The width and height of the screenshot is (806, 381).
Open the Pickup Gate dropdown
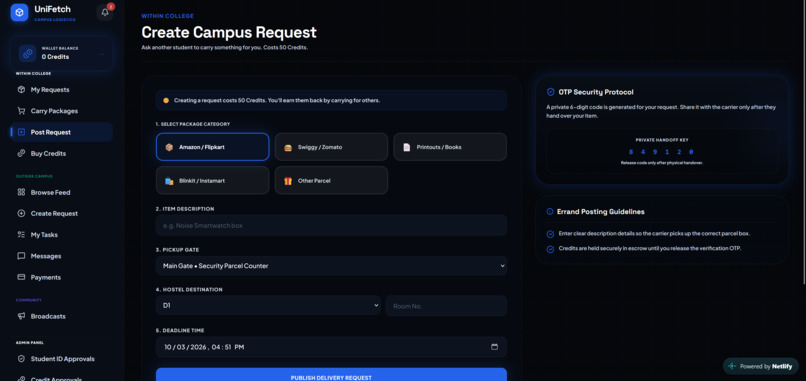click(x=331, y=266)
